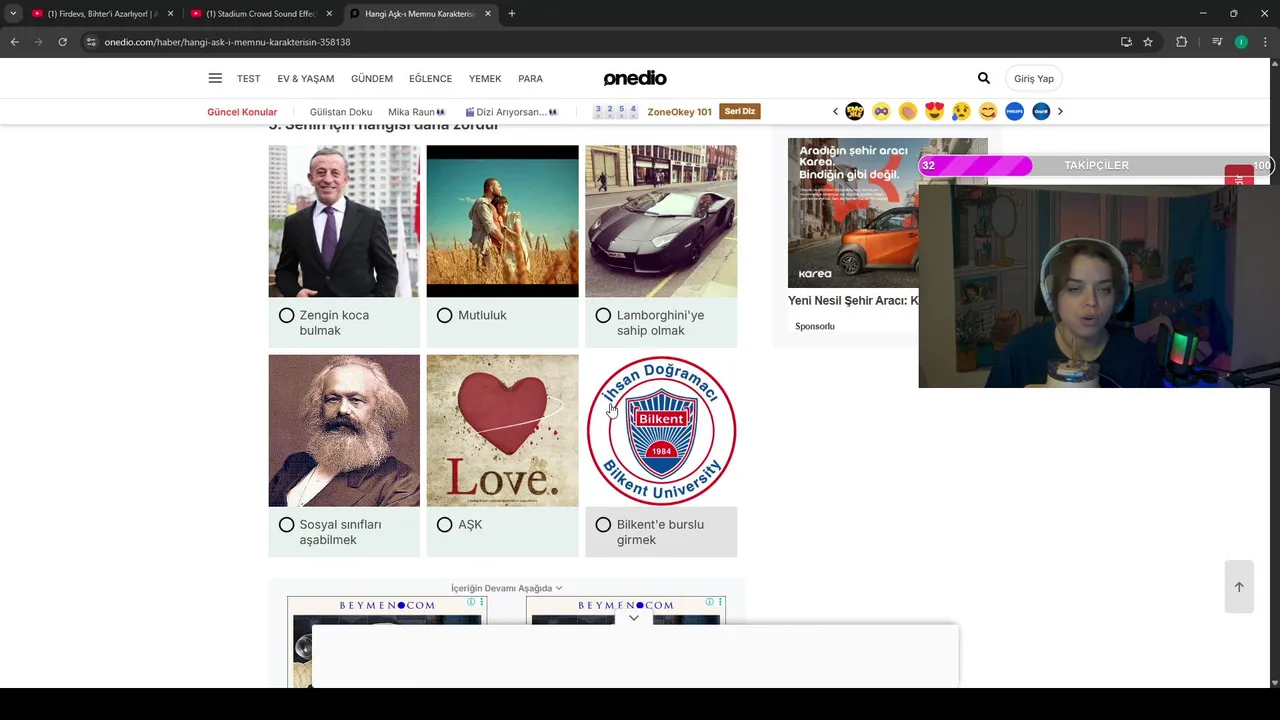Select the AŞK radio option
1280x720 pixels.
444,525
